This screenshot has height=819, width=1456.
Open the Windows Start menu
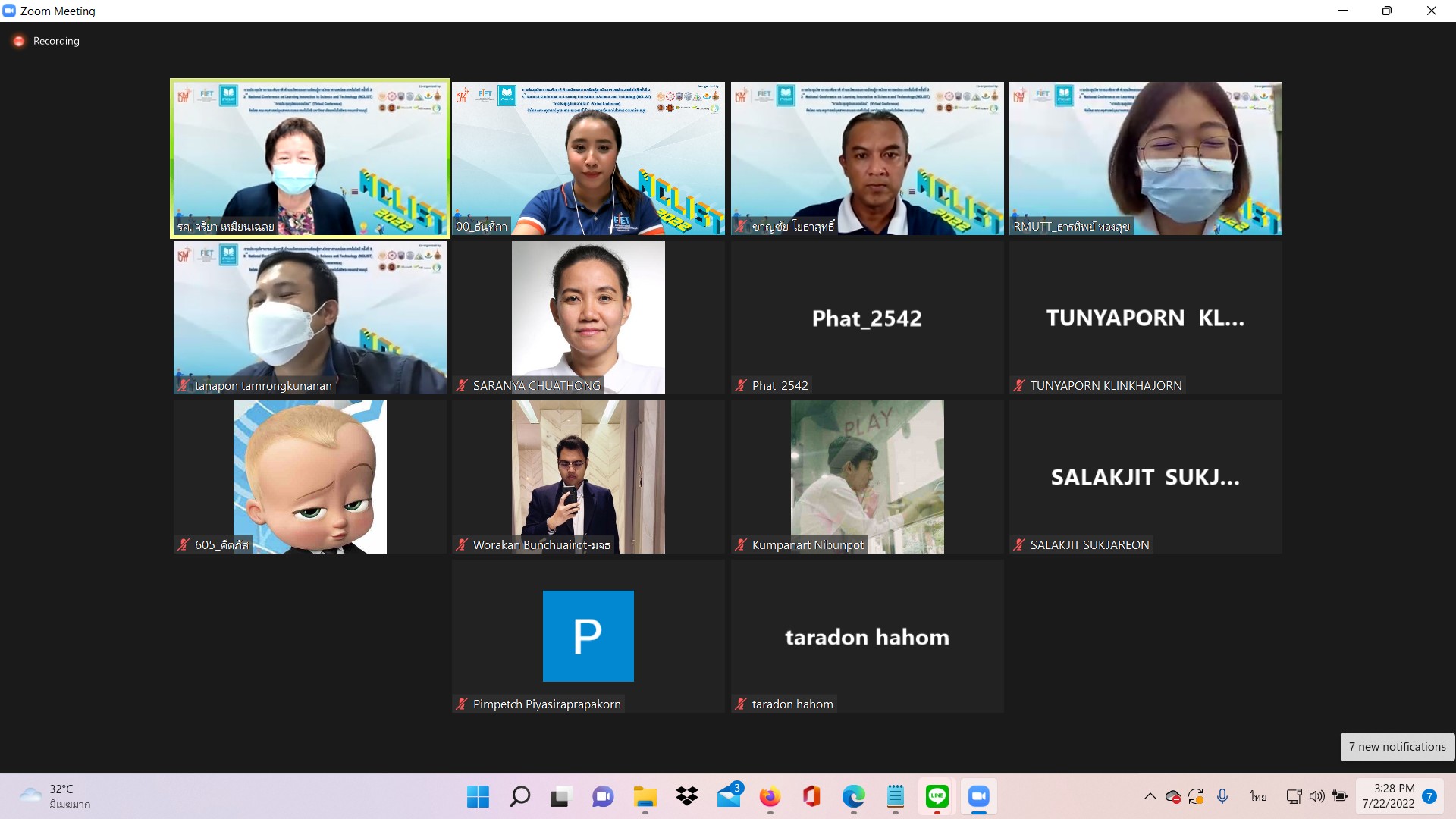(x=478, y=796)
